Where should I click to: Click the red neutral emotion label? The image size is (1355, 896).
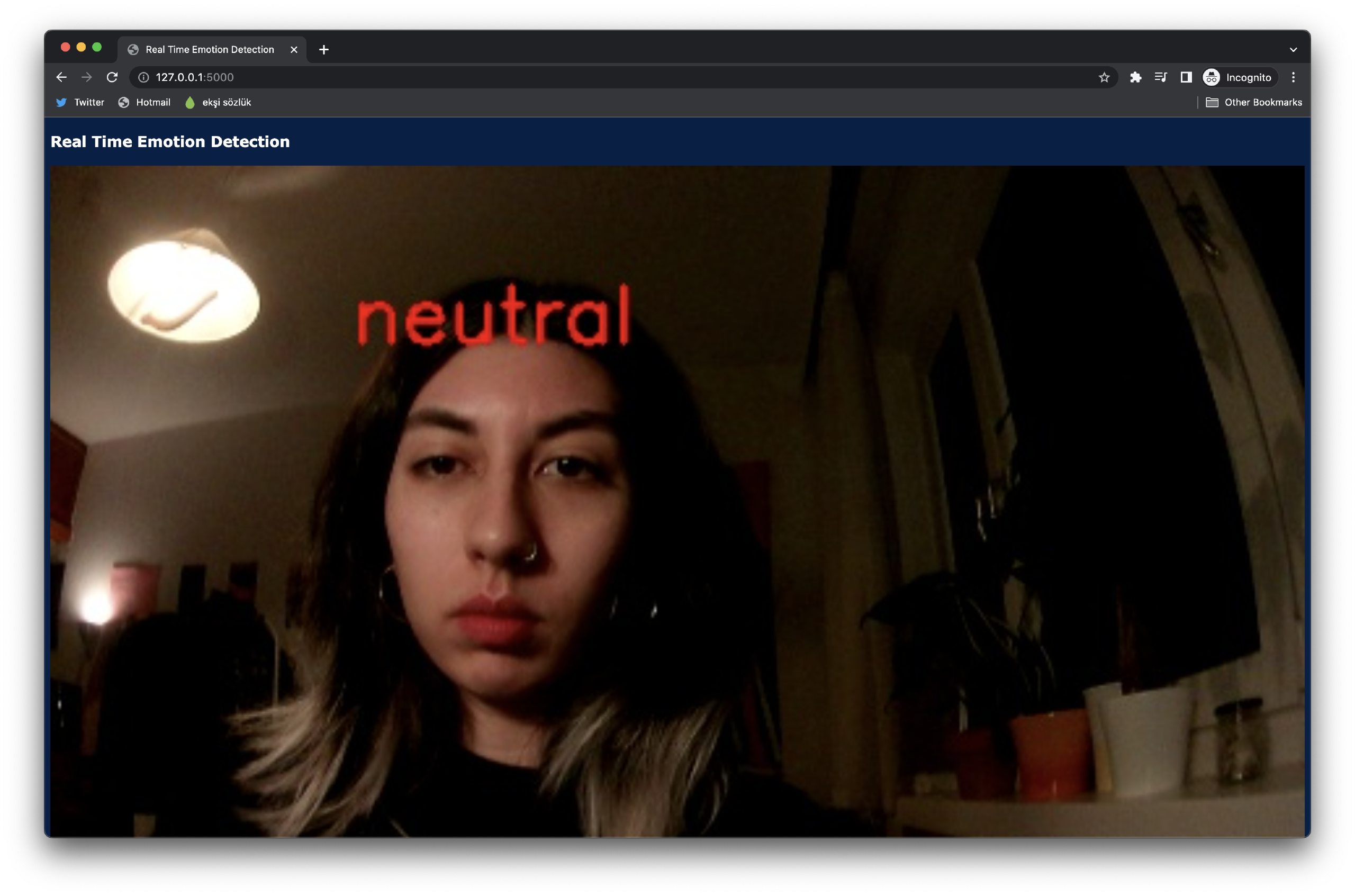pos(494,315)
